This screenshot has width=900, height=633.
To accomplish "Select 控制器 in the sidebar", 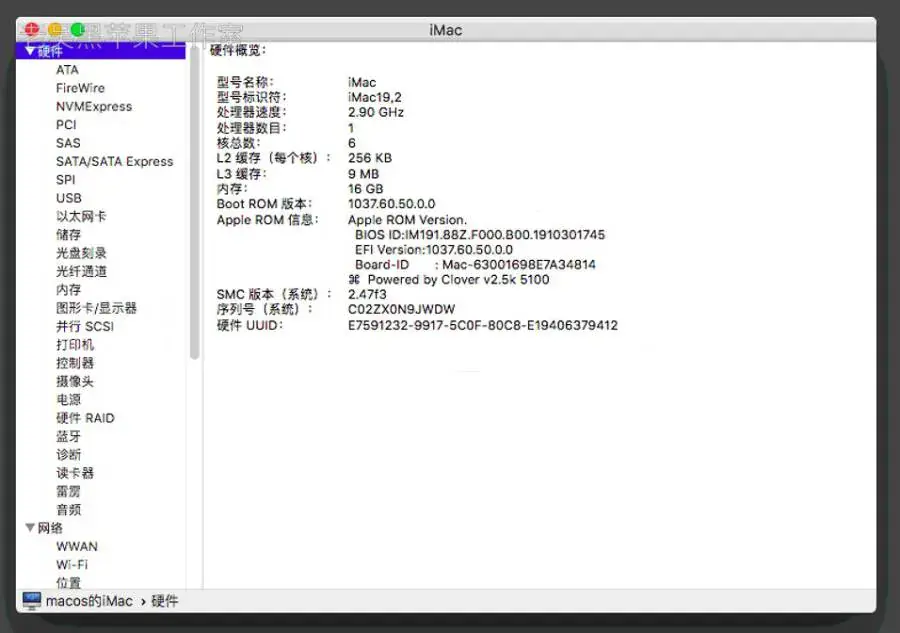I will click(75, 363).
